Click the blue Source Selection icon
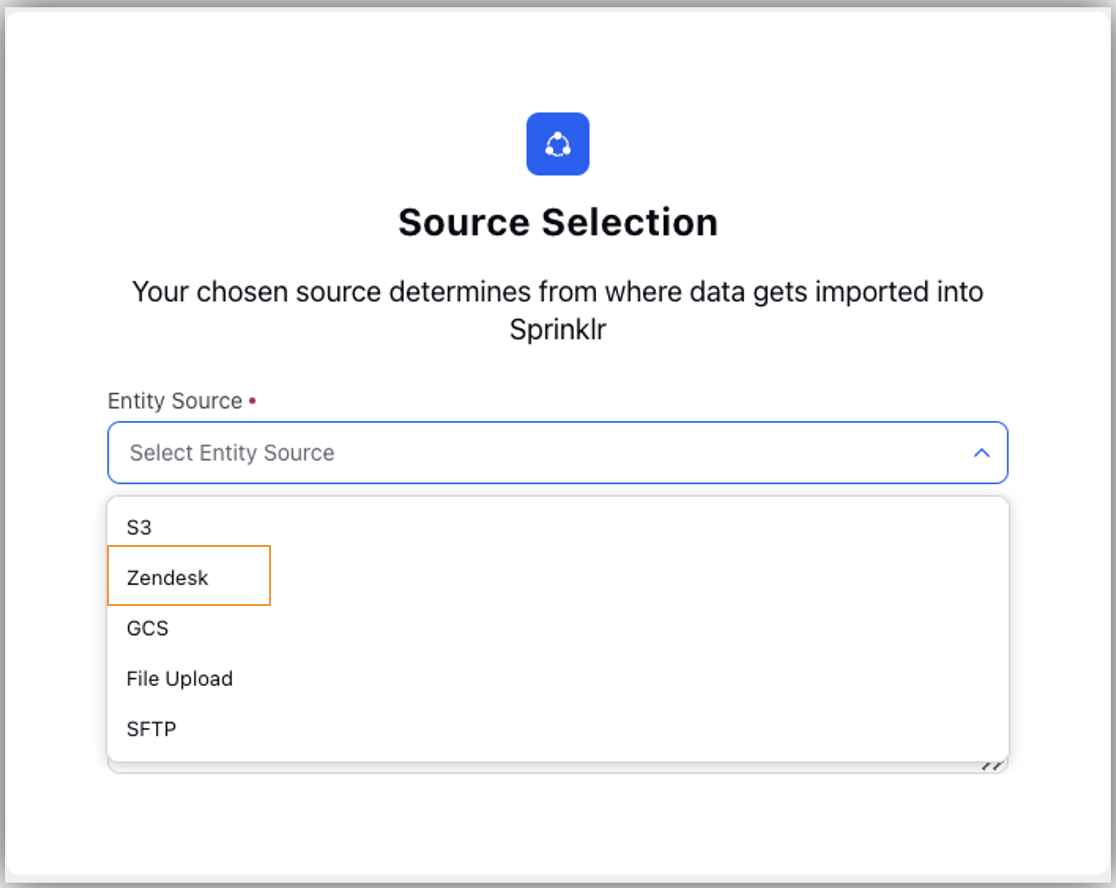1116x888 pixels. [x=557, y=144]
